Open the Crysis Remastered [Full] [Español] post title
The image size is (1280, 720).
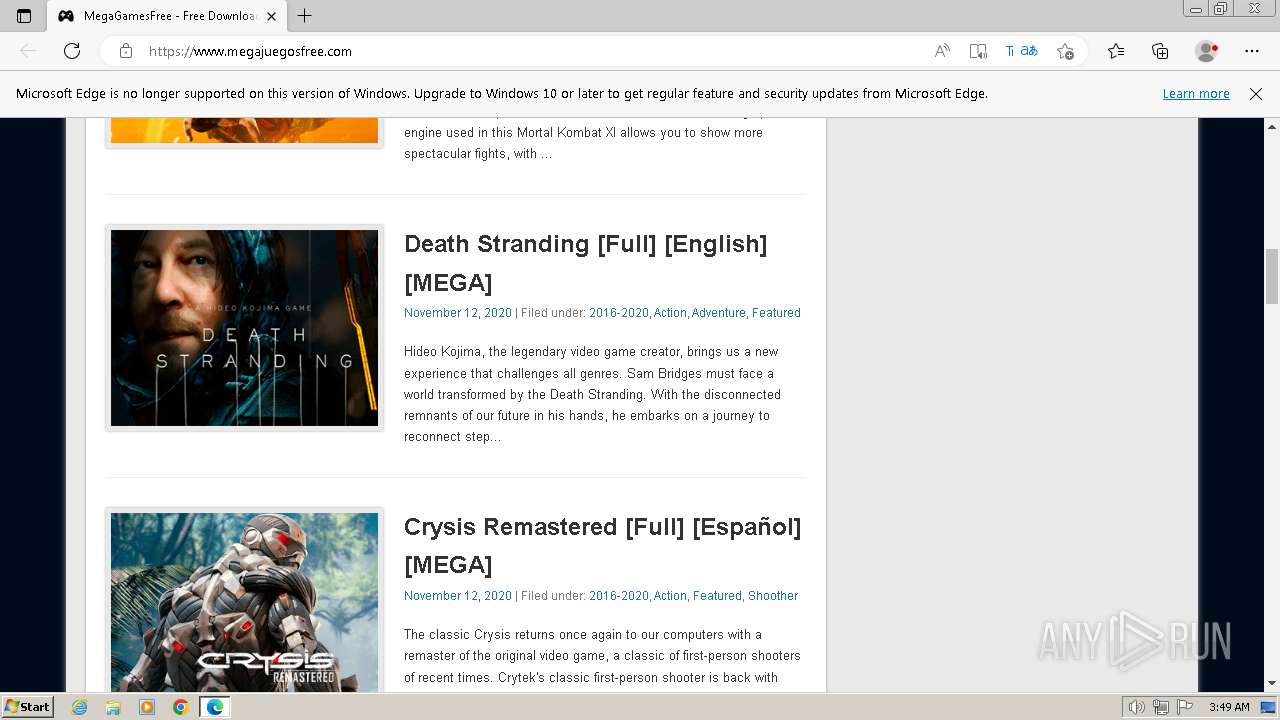point(602,546)
